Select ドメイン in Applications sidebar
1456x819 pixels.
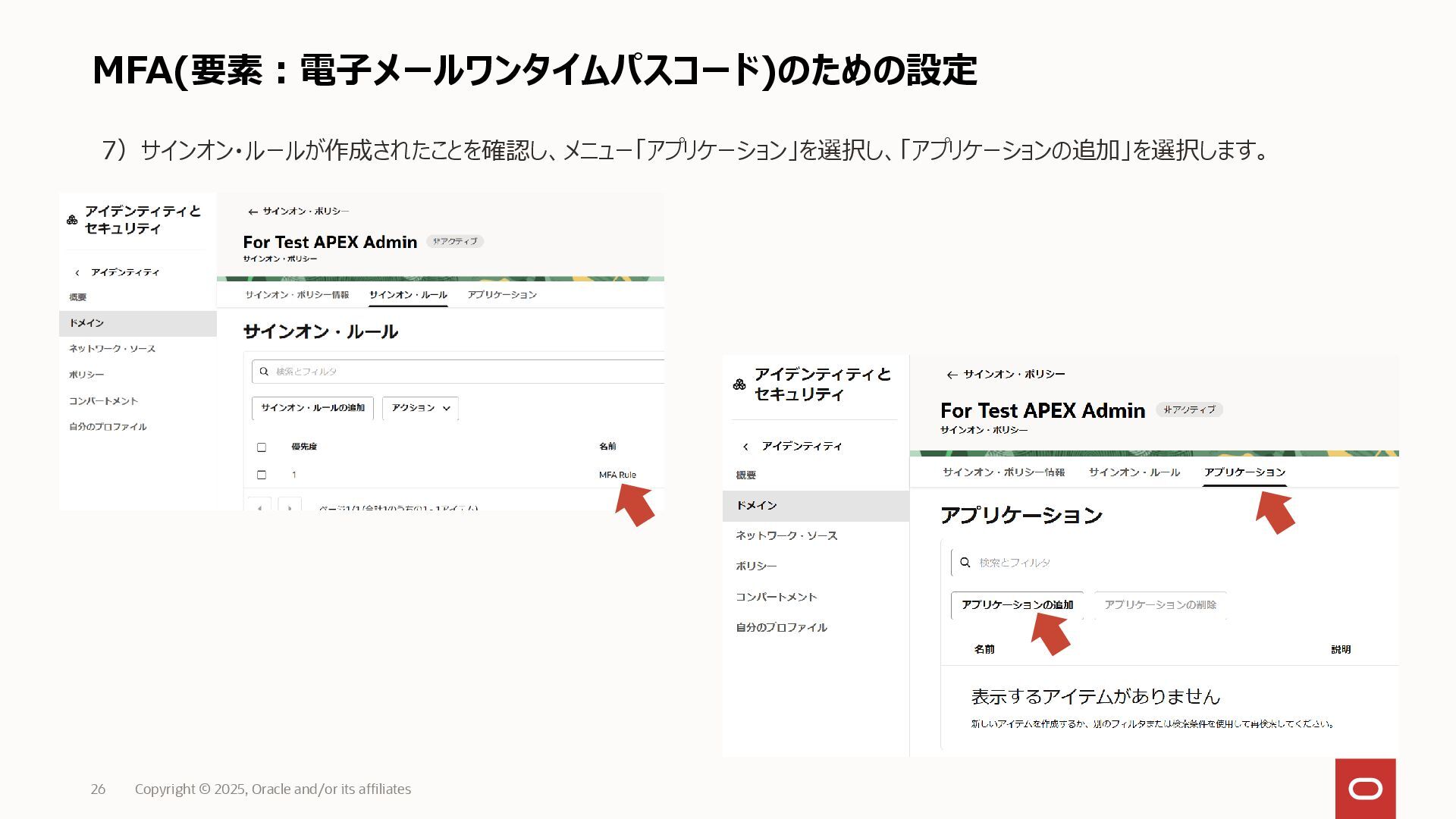point(815,506)
